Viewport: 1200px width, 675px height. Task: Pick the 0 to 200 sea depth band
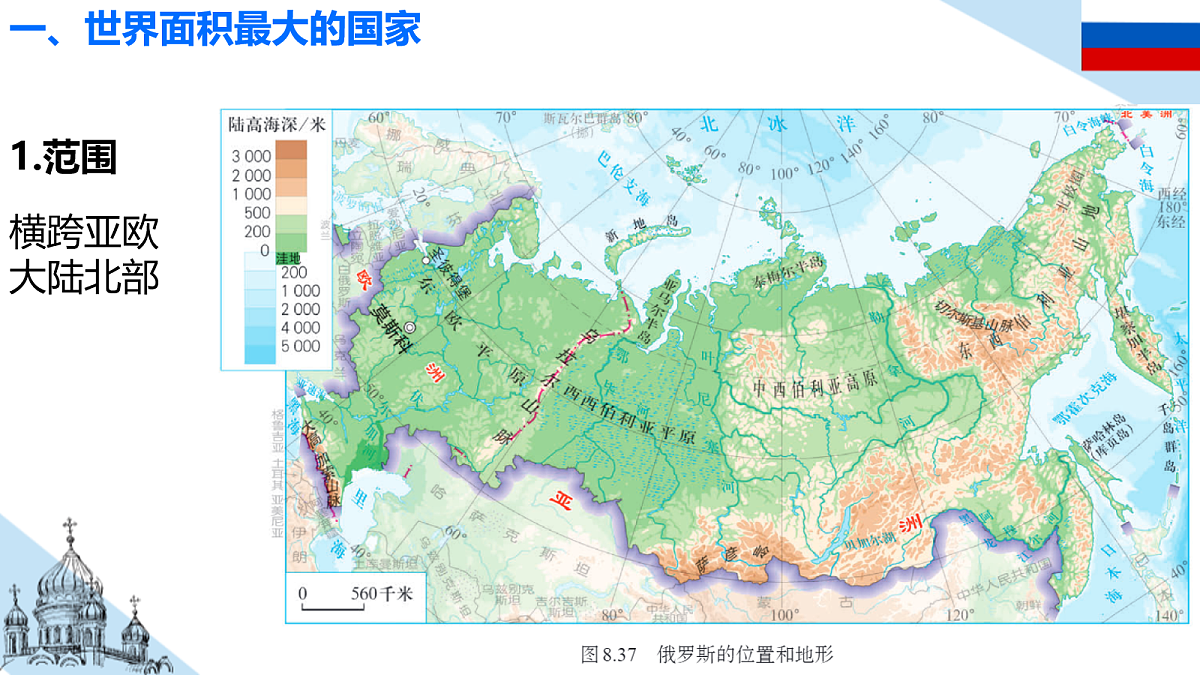pyautogui.click(x=260, y=261)
